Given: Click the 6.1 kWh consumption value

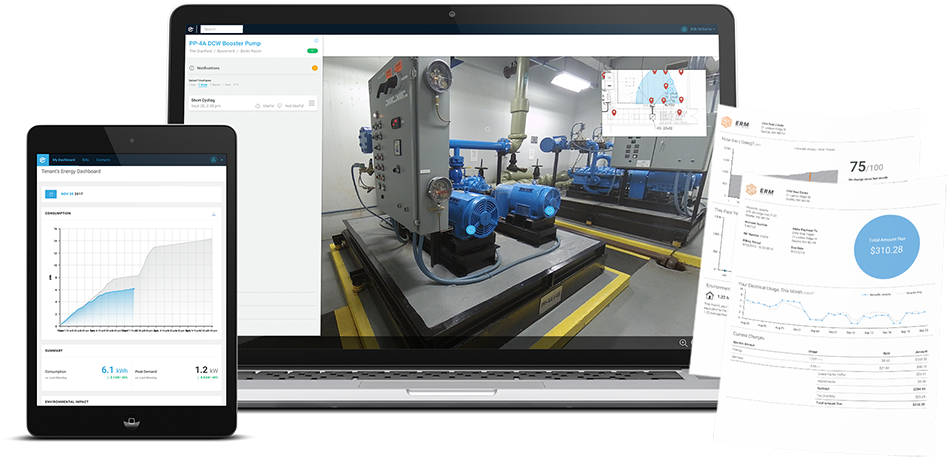Looking at the screenshot, I should click(115, 369).
